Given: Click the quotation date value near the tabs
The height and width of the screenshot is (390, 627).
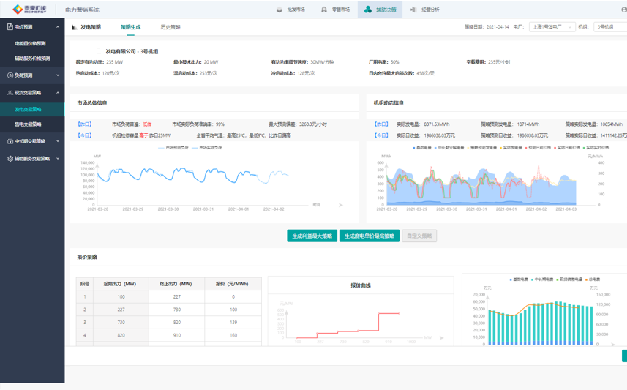Looking at the screenshot, I should [x=498, y=27].
